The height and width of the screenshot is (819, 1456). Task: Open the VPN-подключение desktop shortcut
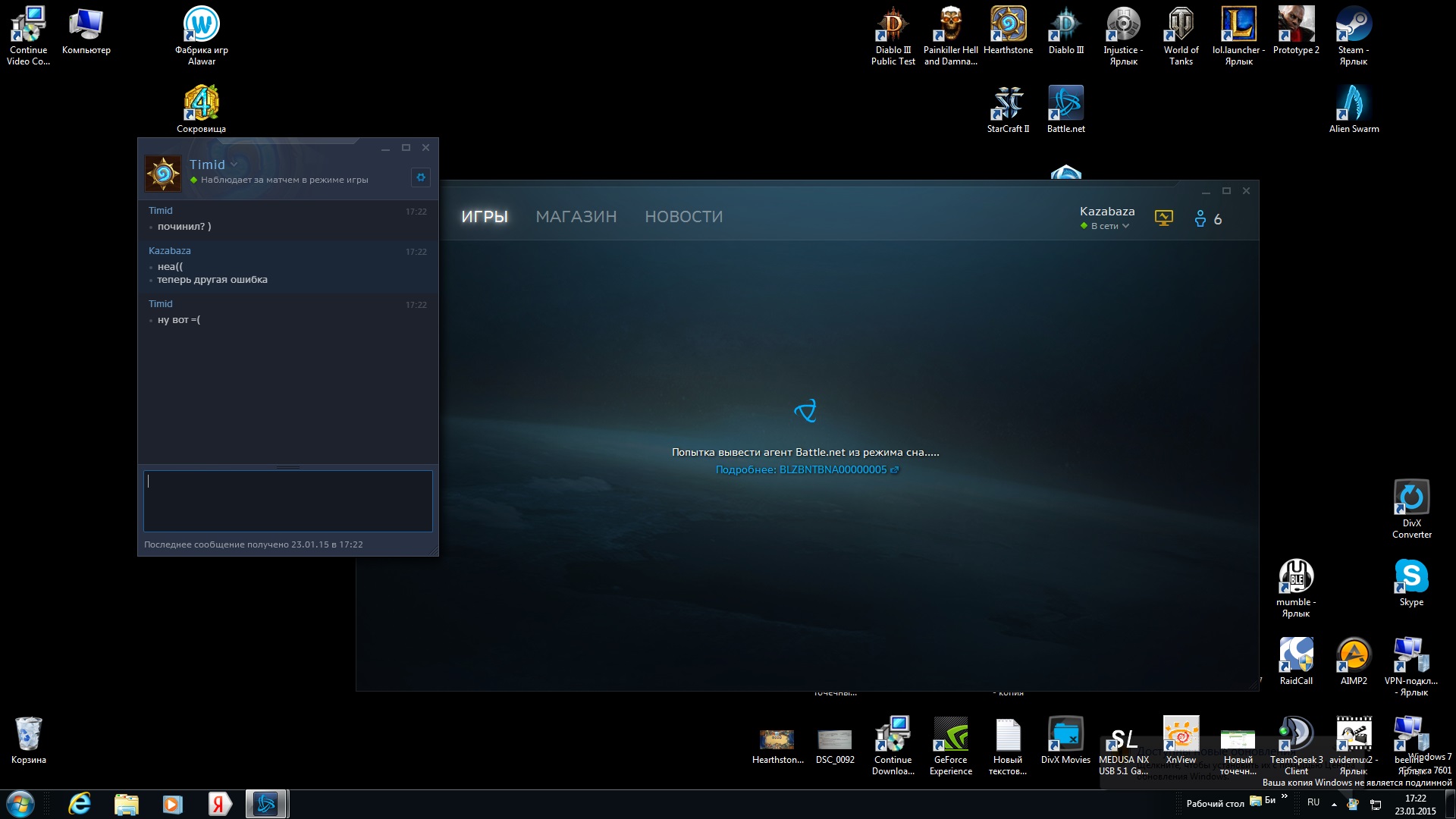1412,667
